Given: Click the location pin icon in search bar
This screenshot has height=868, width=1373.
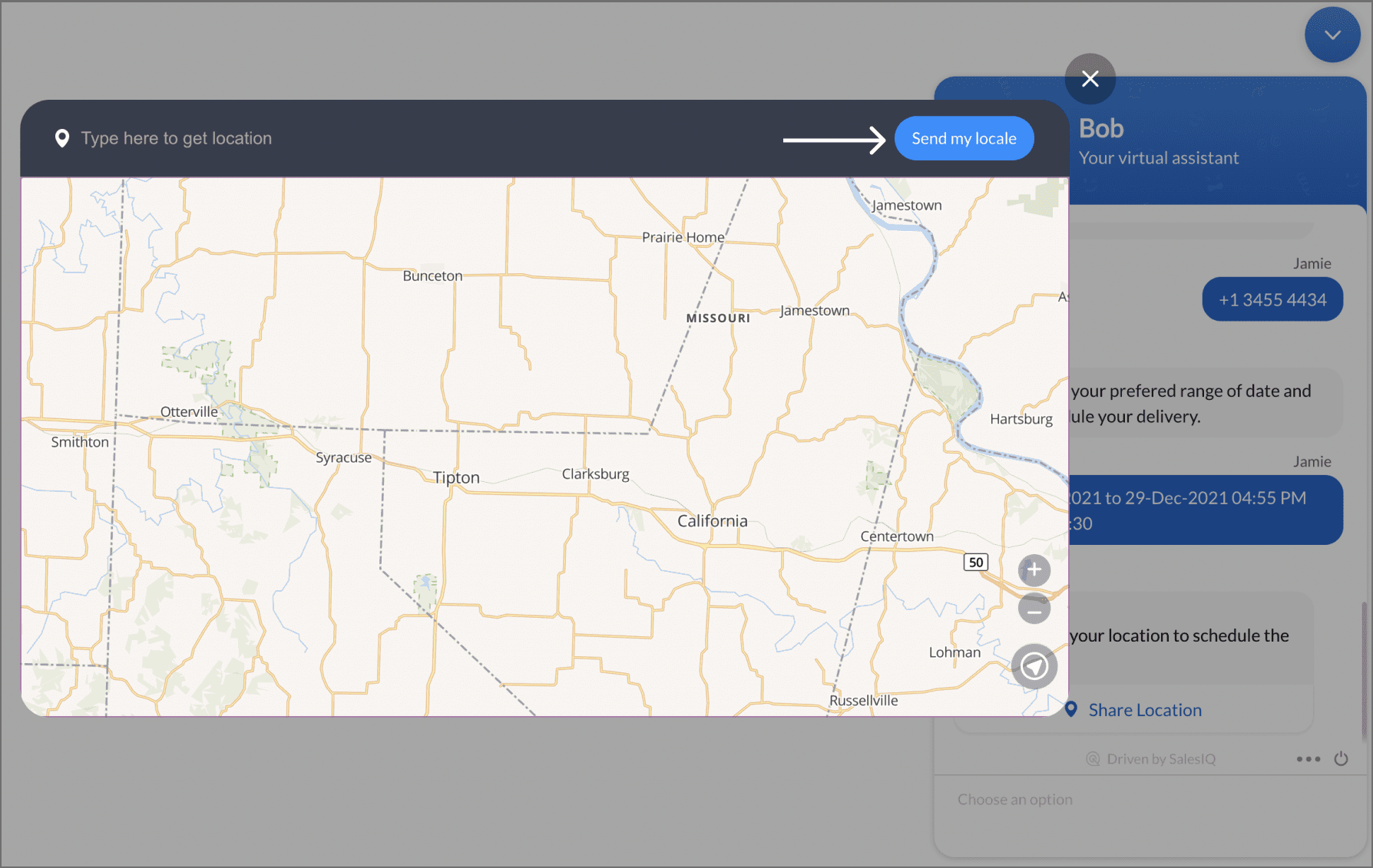Looking at the screenshot, I should (62, 138).
